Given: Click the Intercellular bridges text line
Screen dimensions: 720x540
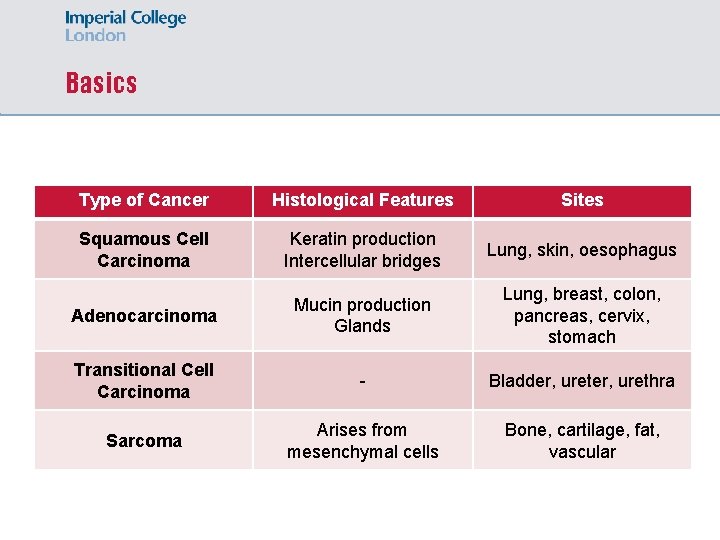Looking at the screenshot, I should click(362, 261).
